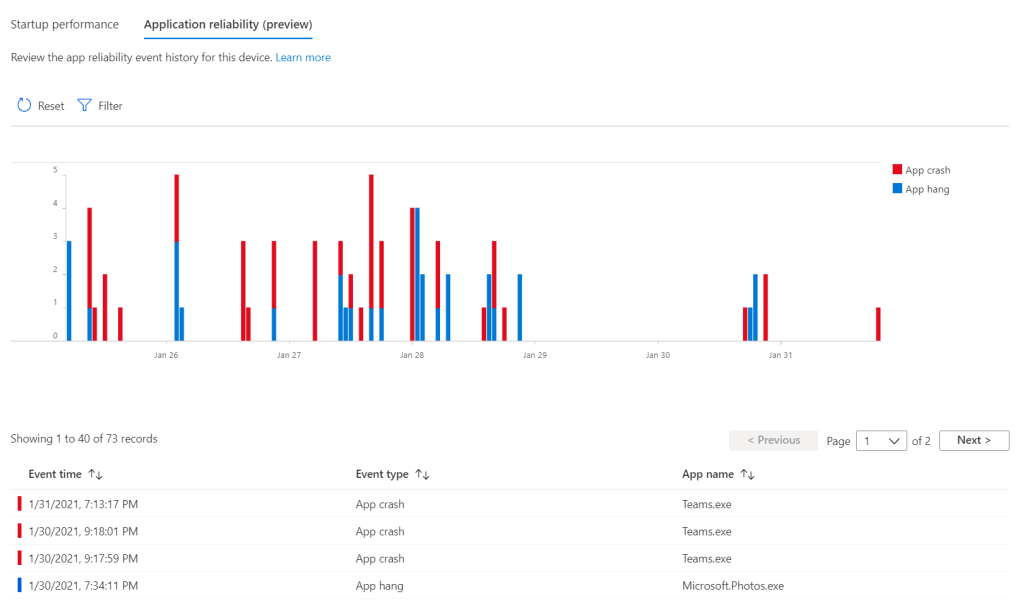Open the Learn more link
This screenshot has height=601, width=1024.
tap(303, 58)
